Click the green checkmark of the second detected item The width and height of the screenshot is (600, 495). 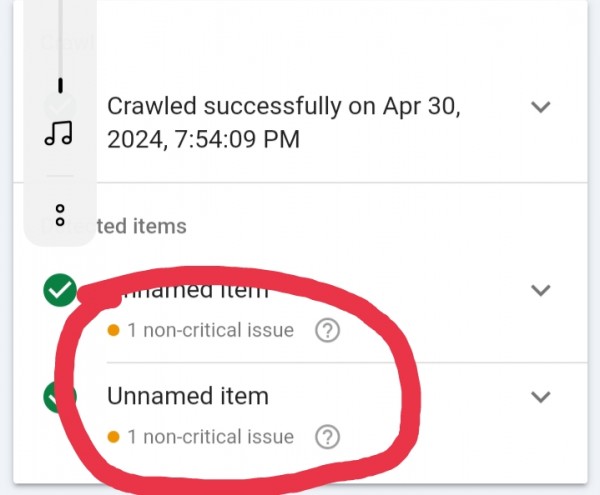click(x=55, y=397)
